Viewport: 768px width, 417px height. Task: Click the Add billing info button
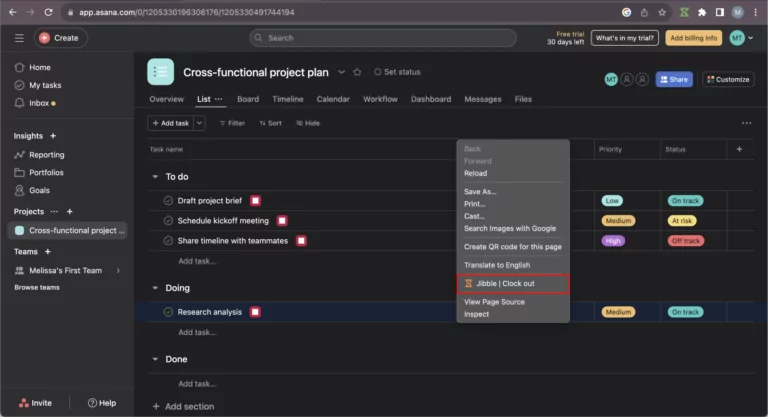tap(693, 38)
